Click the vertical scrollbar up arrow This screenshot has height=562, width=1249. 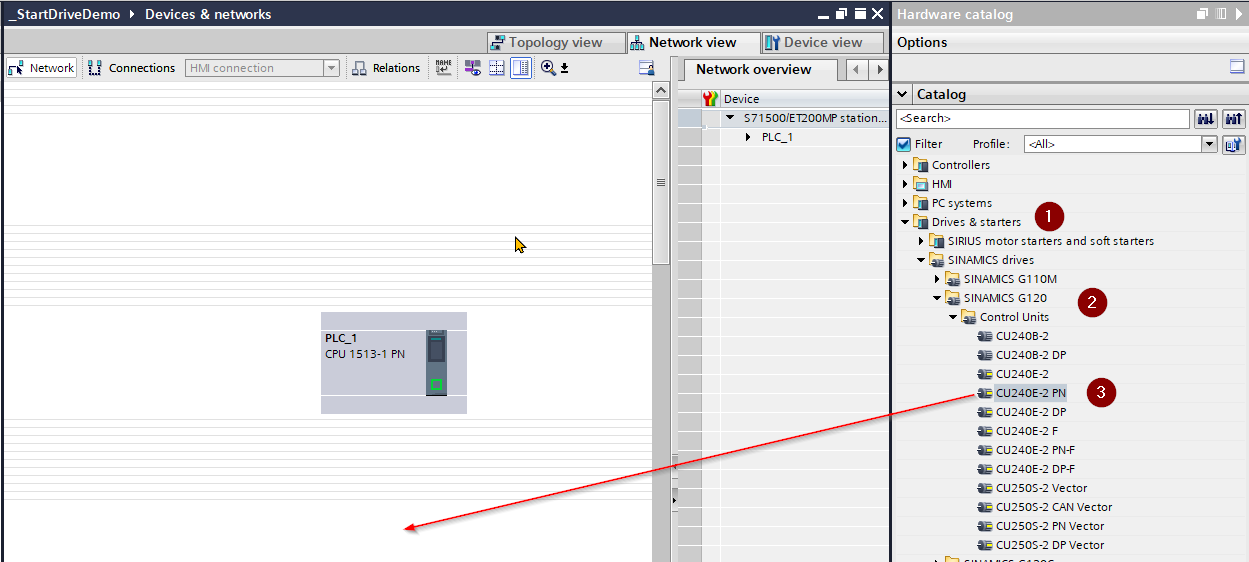pos(660,90)
